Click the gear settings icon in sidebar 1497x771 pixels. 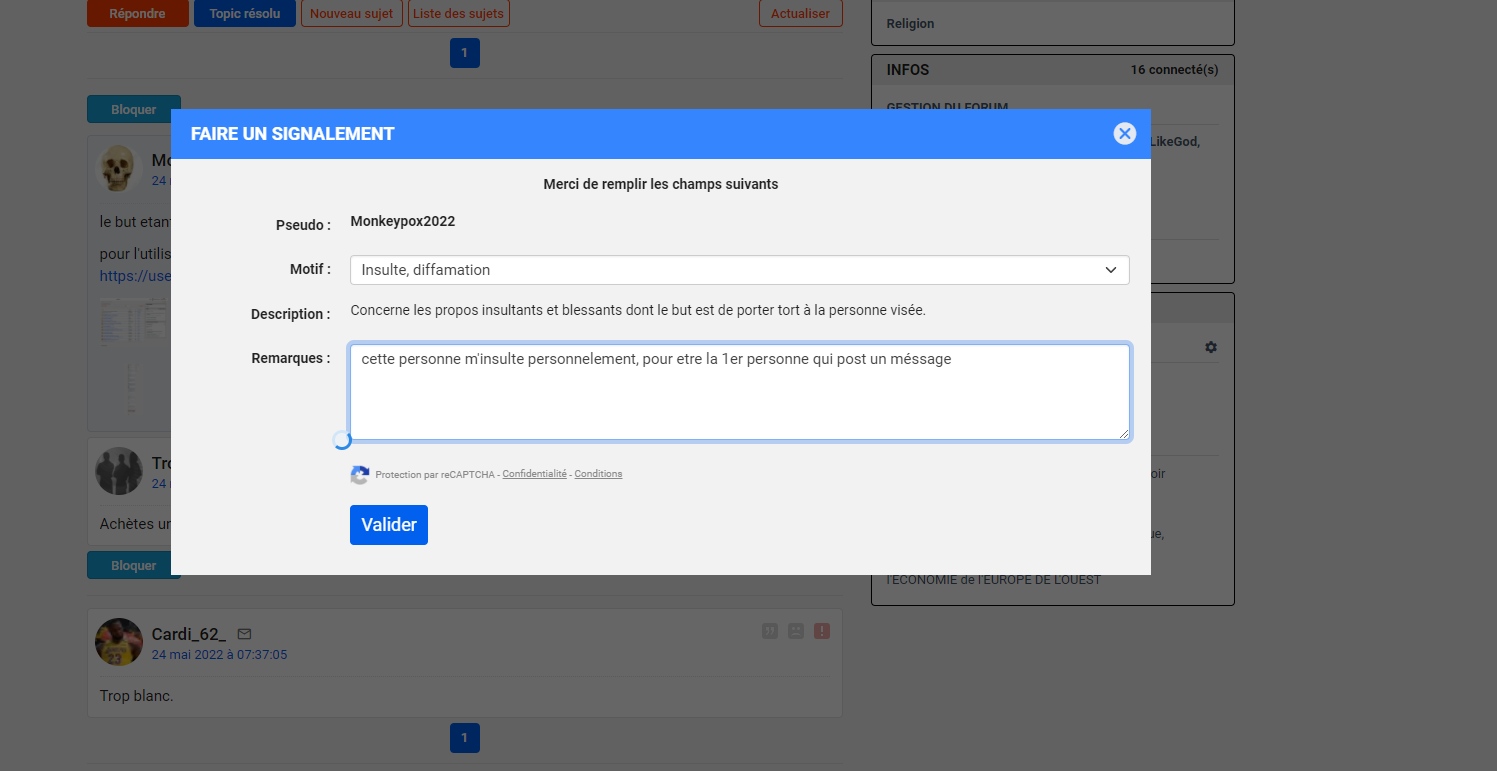(x=1211, y=347)
